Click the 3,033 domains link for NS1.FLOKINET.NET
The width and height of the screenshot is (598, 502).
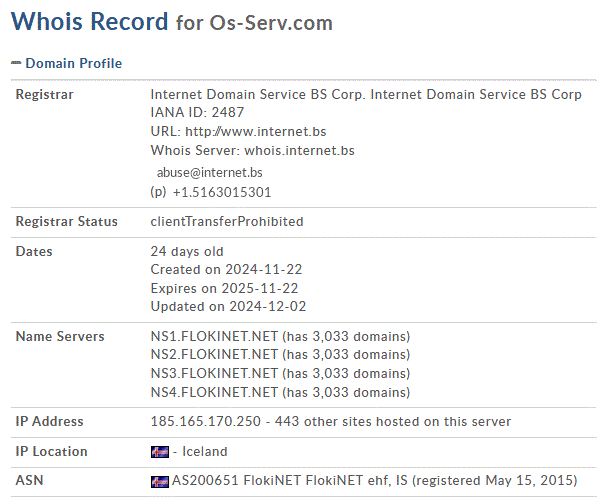coord(346,336)
